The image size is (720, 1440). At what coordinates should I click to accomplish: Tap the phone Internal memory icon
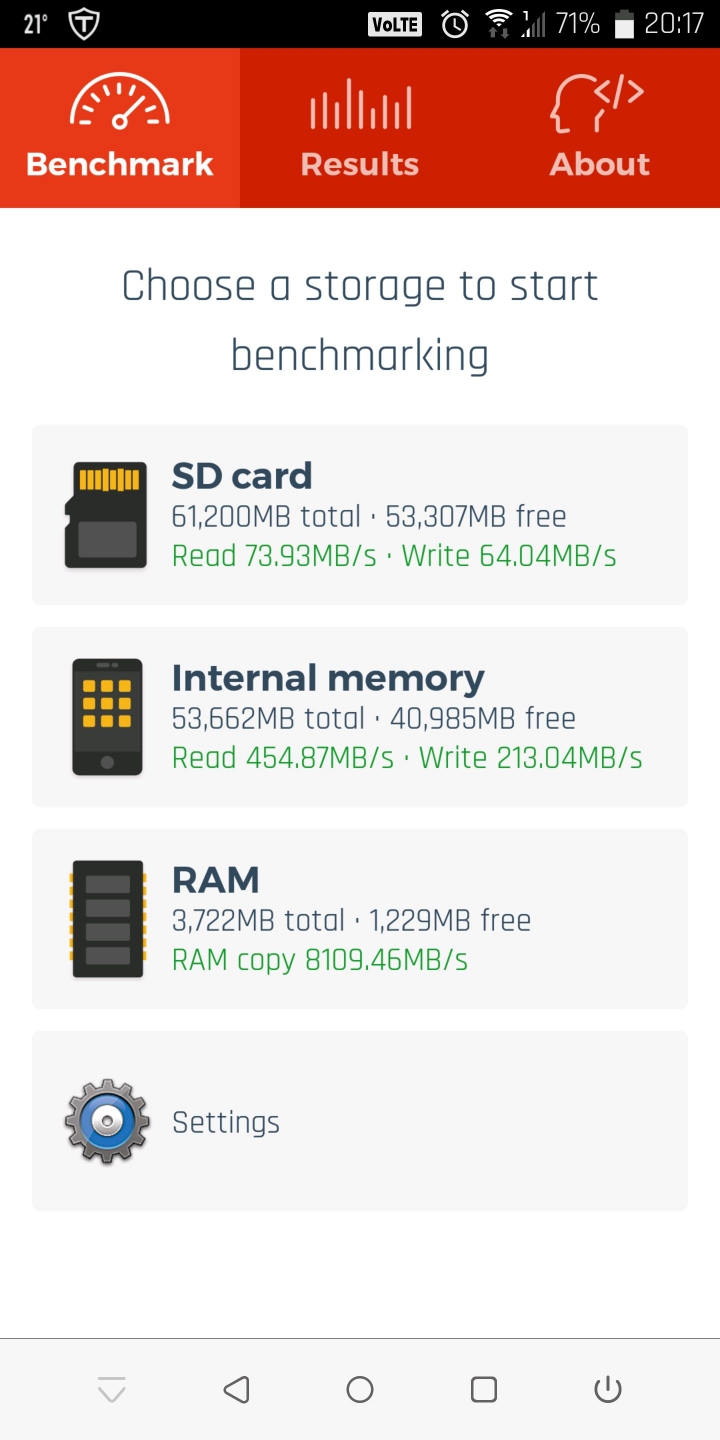click(107, 717)
